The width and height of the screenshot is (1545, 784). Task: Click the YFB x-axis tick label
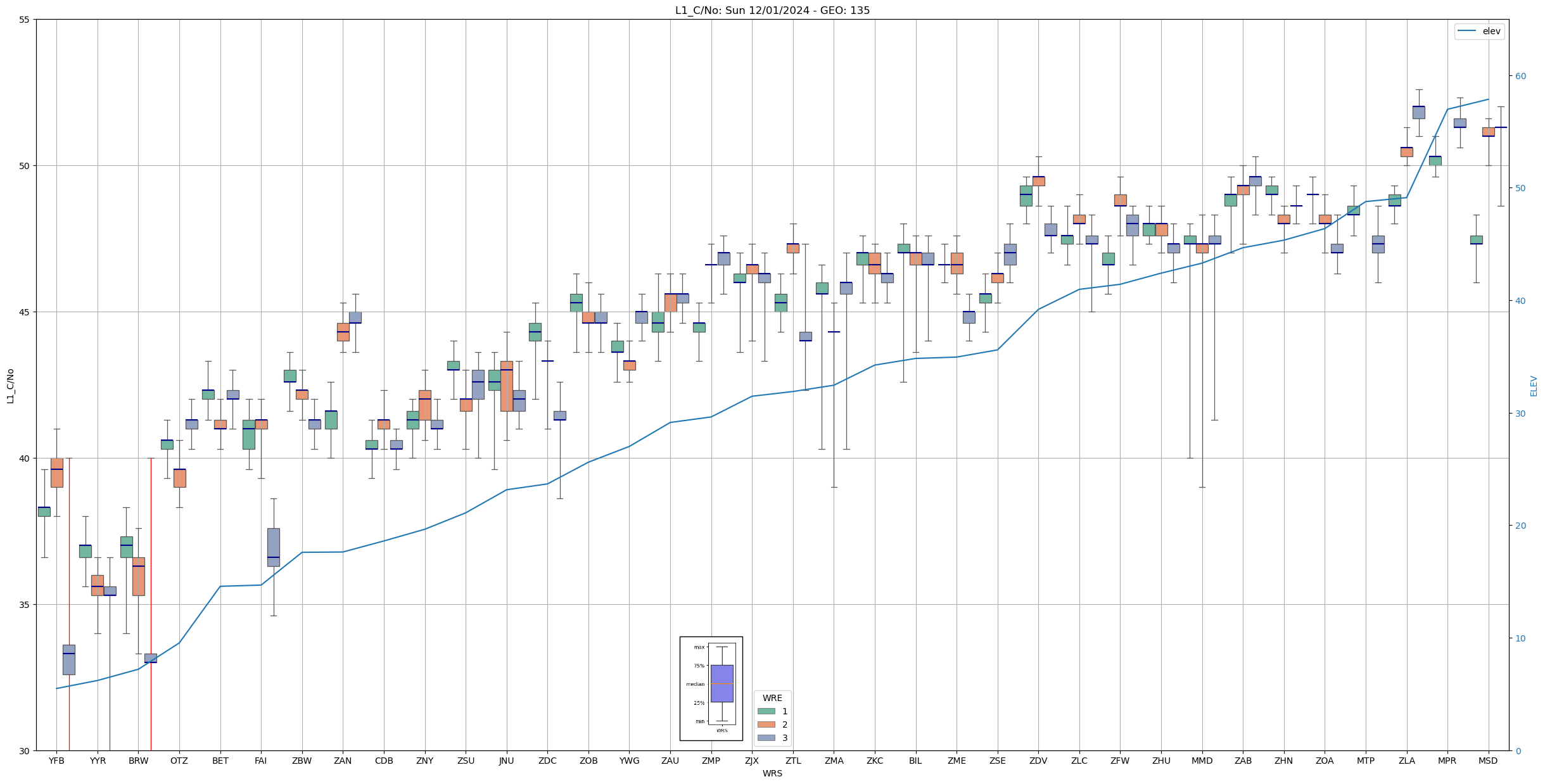click(x=56, y=761)
